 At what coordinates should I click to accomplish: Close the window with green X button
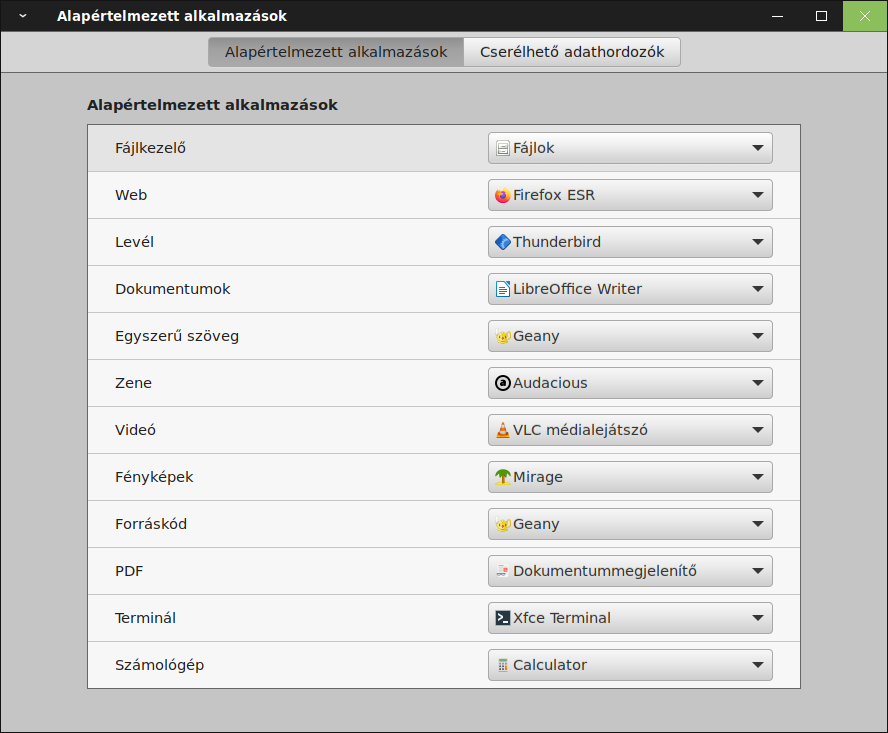coord(865,16)
